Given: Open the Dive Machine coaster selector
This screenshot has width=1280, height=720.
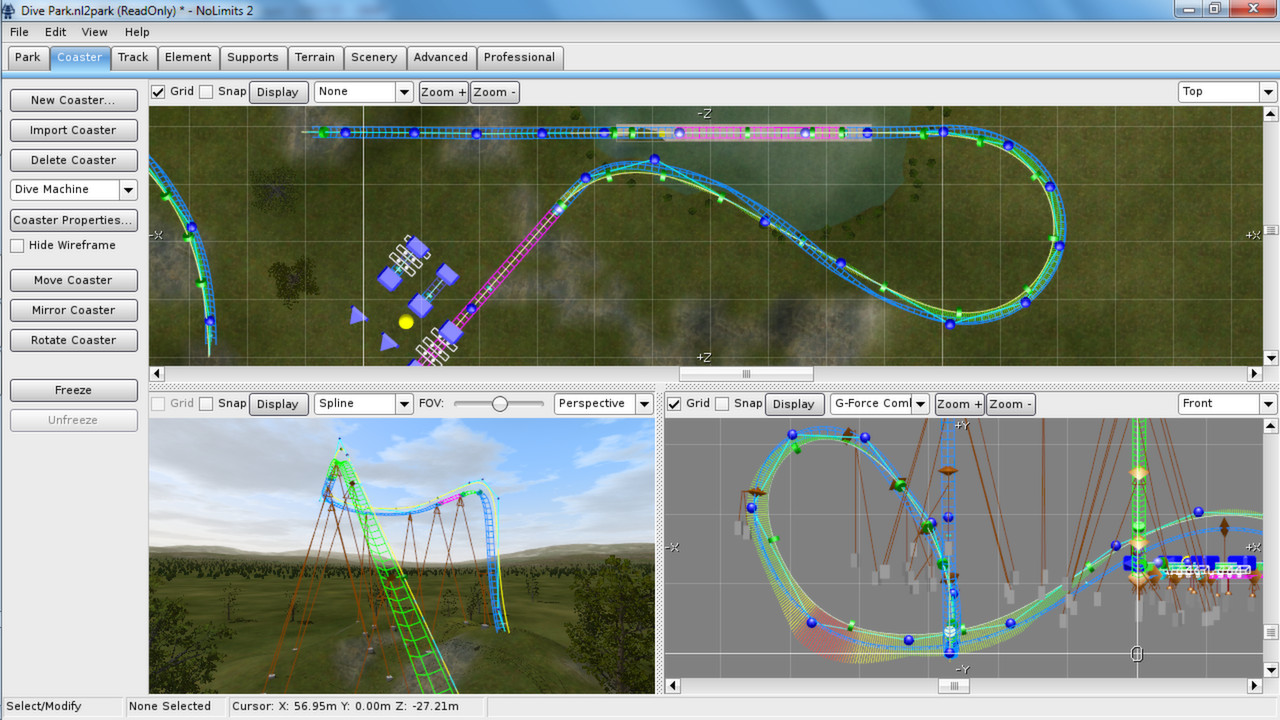Looking at the screenshot, I should [x=130, y=189].
